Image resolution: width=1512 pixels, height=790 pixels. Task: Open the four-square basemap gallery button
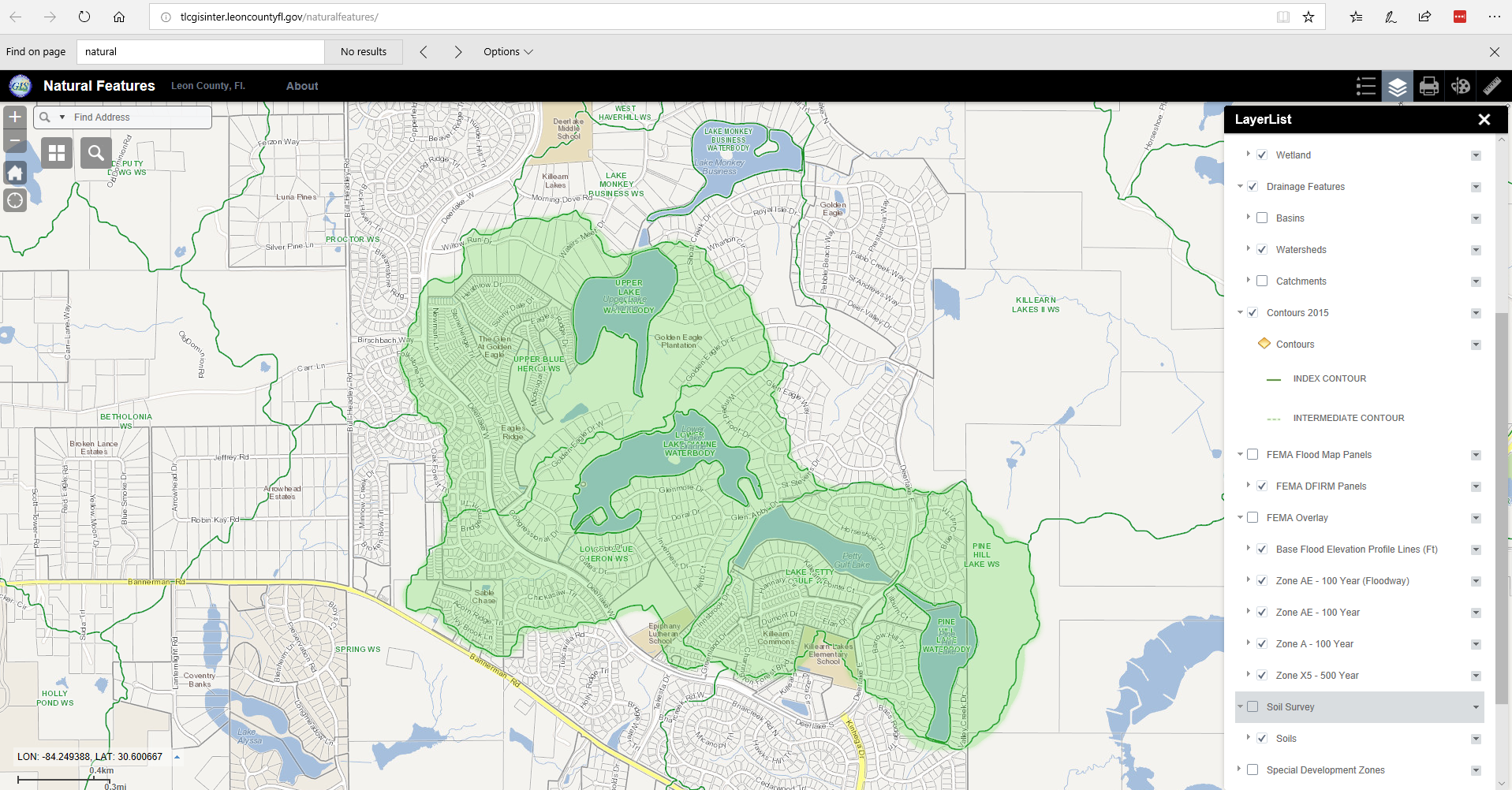(57, 153)
